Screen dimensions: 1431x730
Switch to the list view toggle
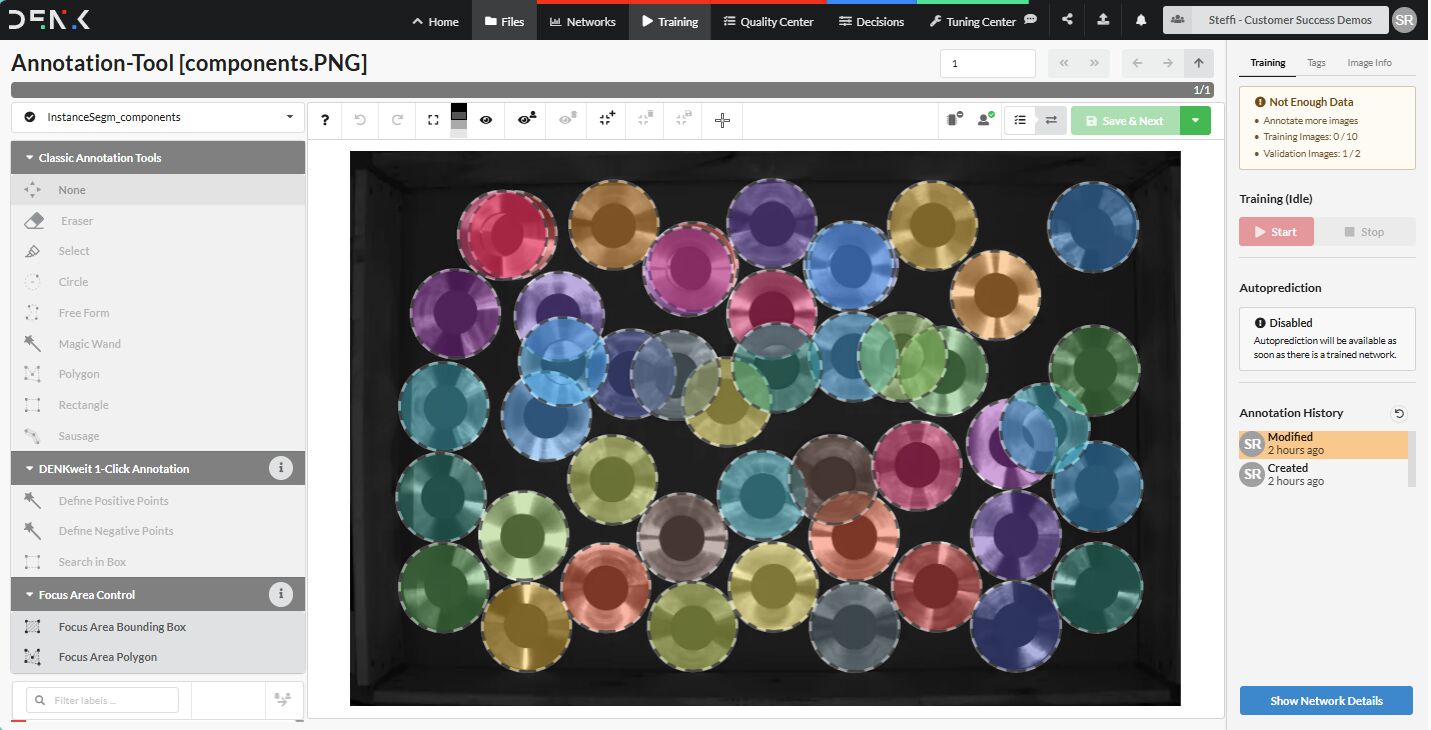pyautogui.click(x=1020, y=120)
